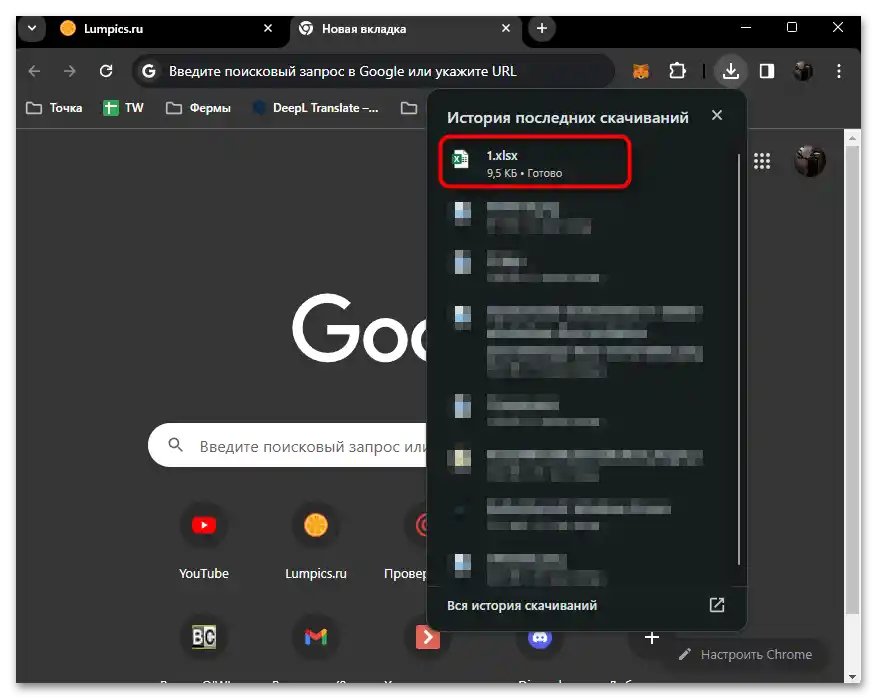Viewport: 877px width, 699px height.
Task: Open the TW bookmark
Action: (x=124, y=108)
